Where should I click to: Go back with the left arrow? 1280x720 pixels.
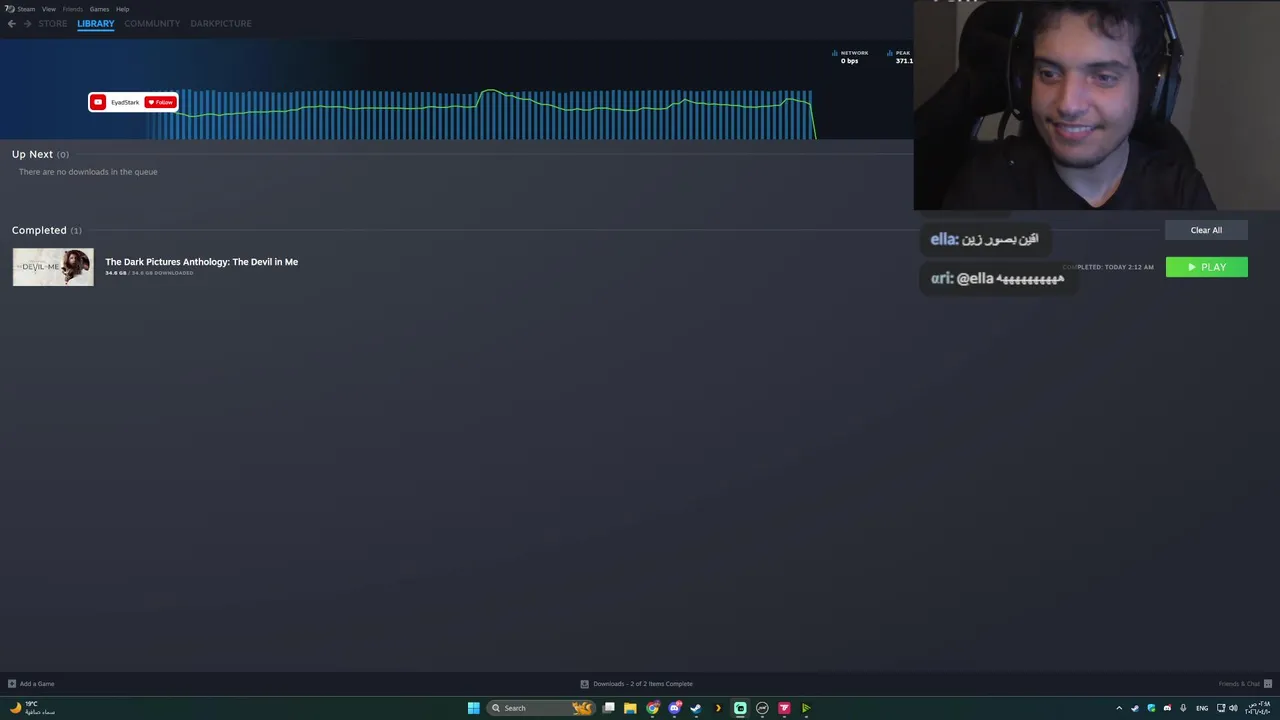pyautogui.click(x=12, y=23)
